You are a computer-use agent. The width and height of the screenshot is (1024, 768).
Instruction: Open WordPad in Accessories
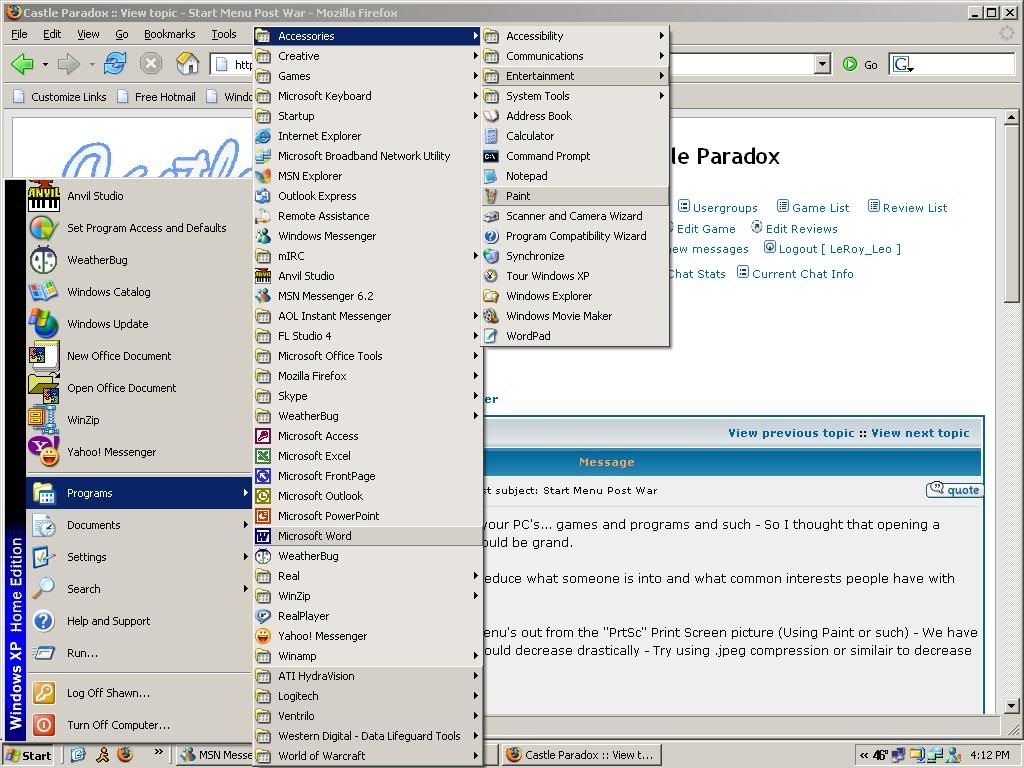click(575, 336)
